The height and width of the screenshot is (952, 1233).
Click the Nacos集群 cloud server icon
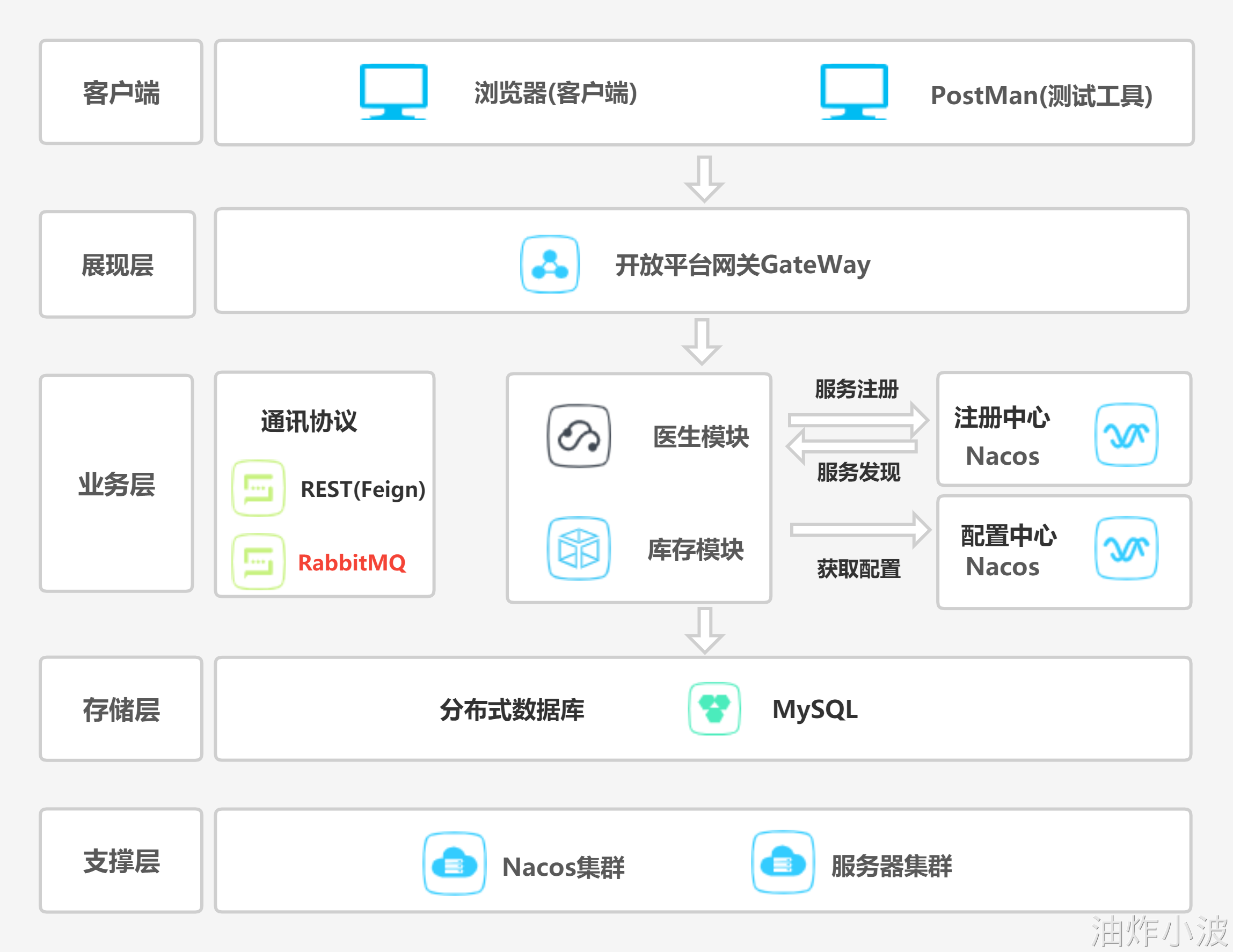pyautogui.click(x=455, y=863)
